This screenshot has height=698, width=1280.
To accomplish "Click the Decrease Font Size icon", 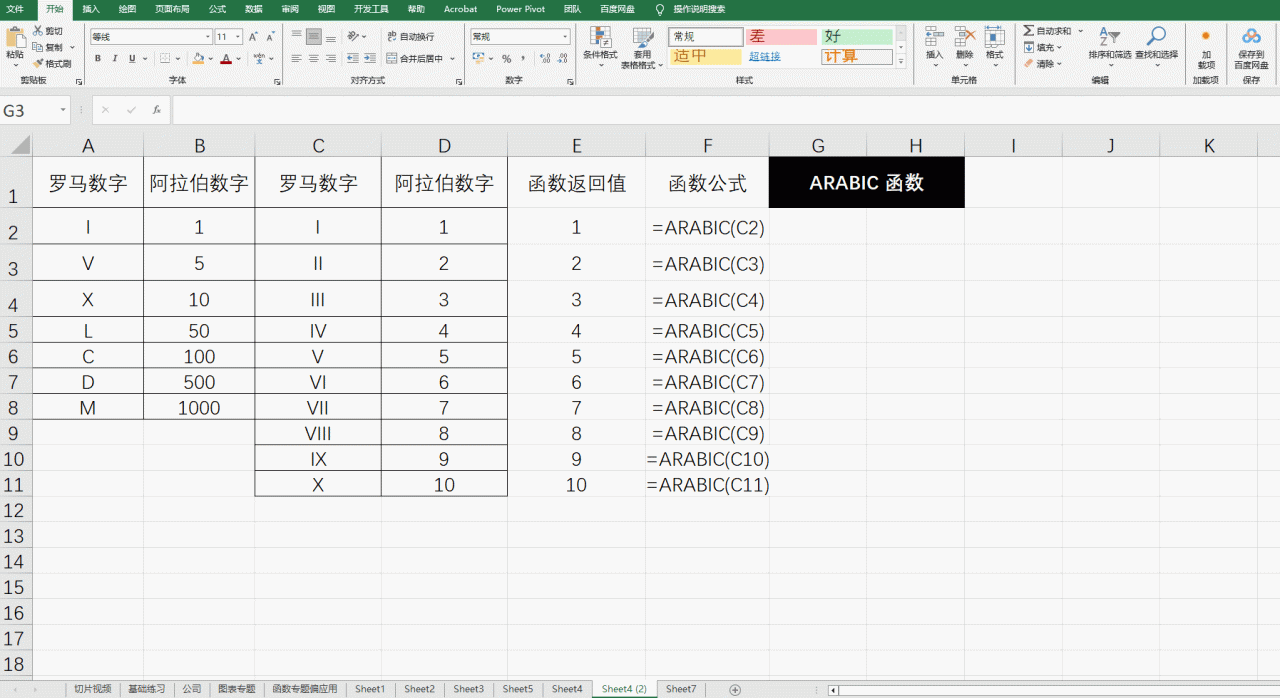I will (271, 37).
